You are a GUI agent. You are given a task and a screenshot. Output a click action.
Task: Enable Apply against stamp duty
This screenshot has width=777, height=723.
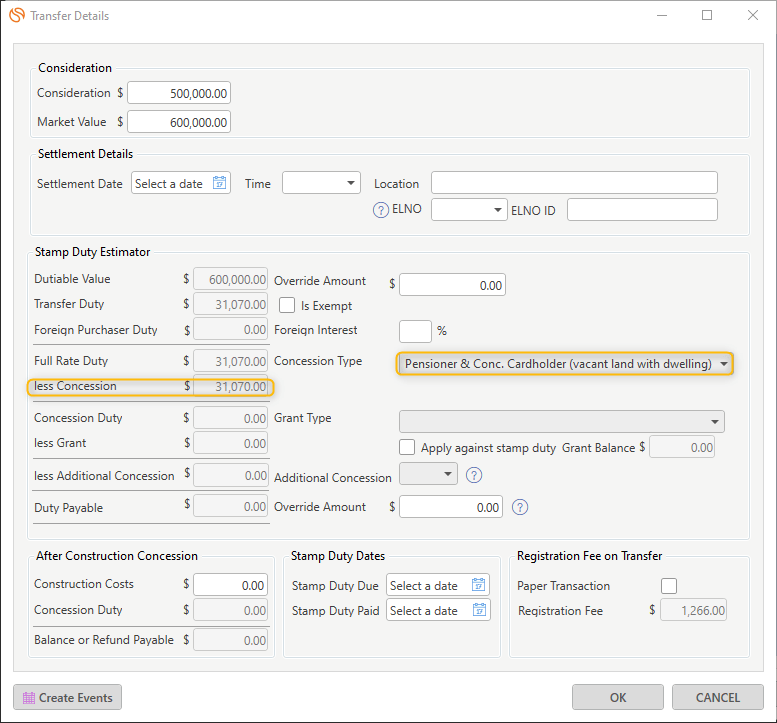coord(407,448)
